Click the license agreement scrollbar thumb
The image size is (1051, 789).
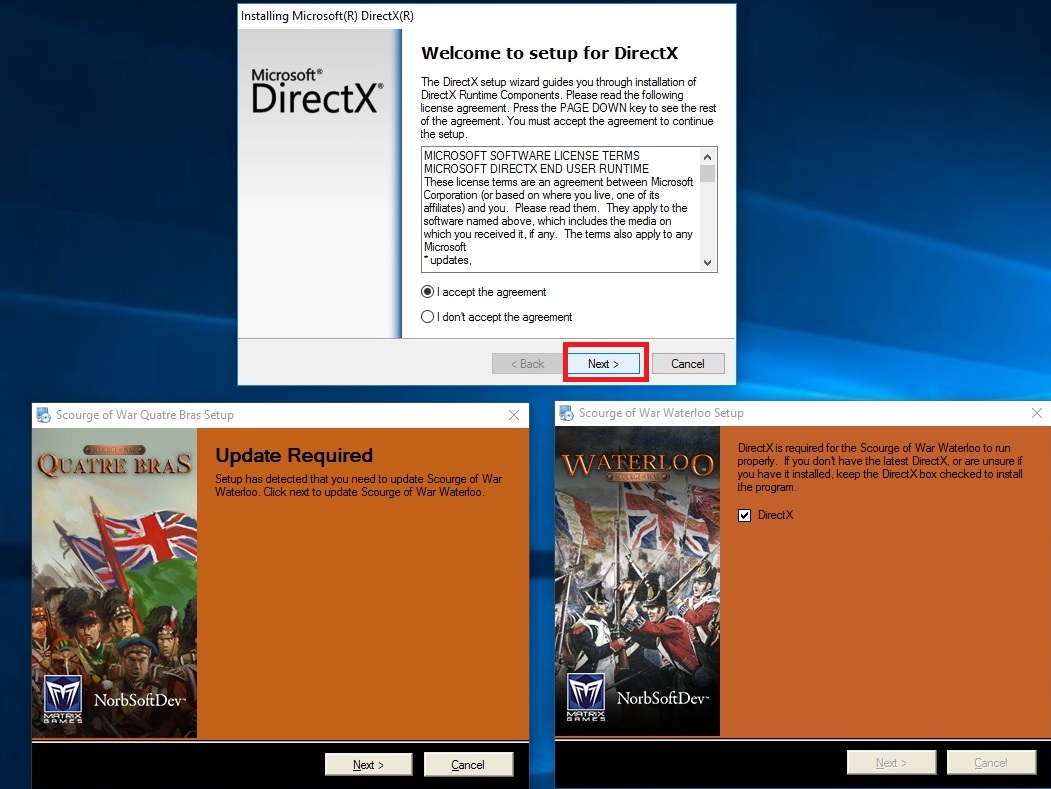pyautogui.click(x=707, y=174)
